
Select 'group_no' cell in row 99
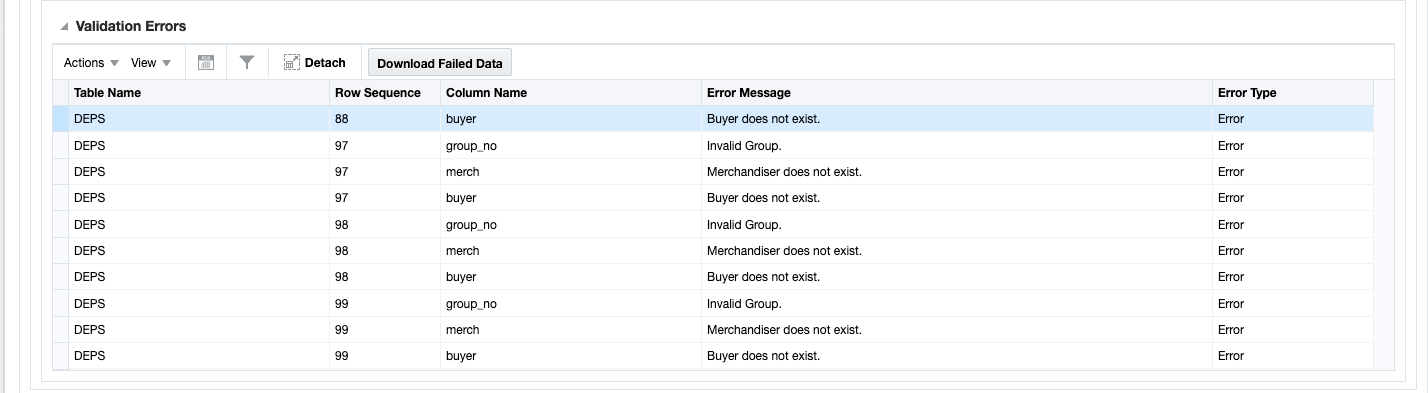571,304
